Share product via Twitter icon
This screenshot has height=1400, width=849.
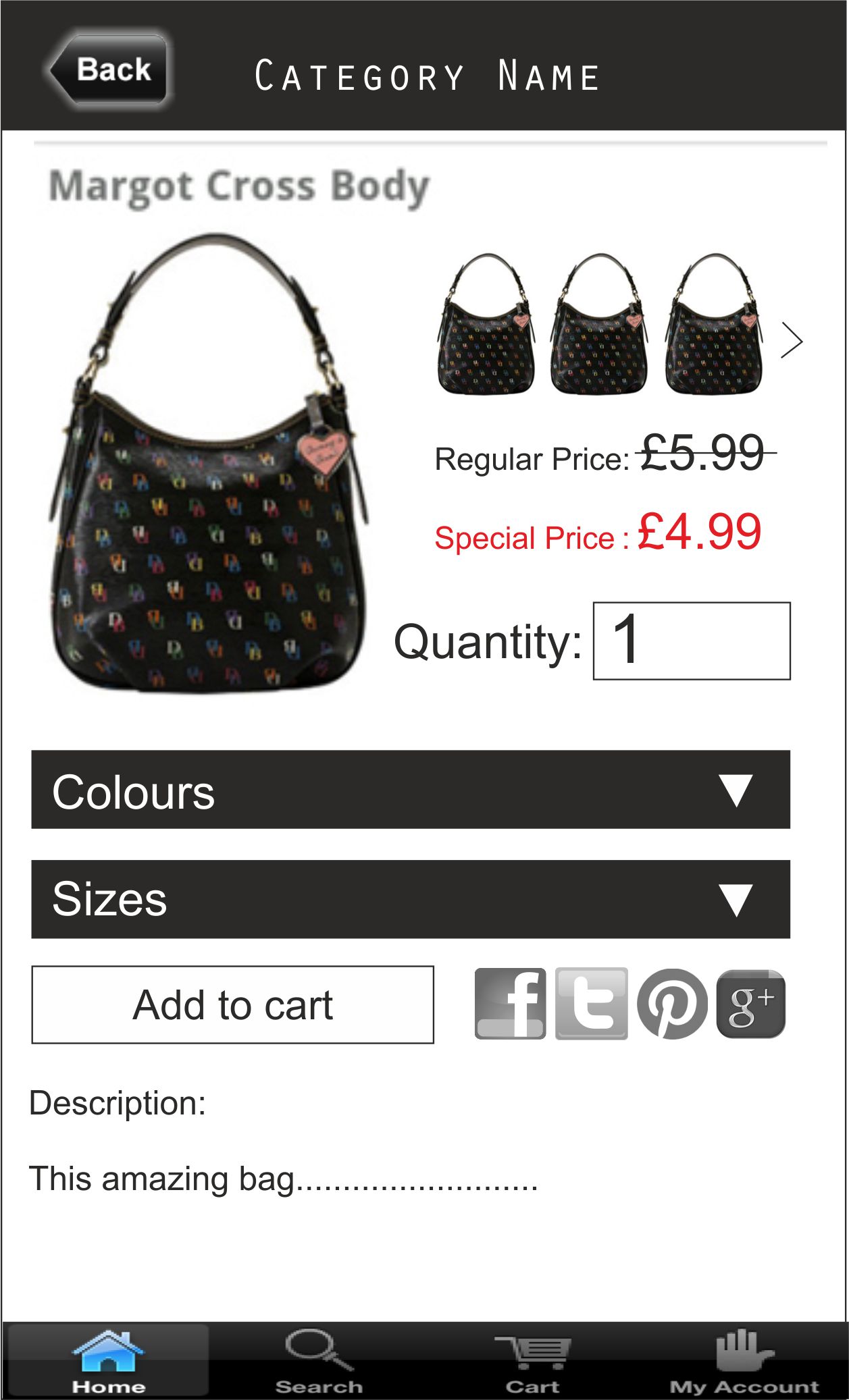pyautogui.click(x=591, y=1004)
